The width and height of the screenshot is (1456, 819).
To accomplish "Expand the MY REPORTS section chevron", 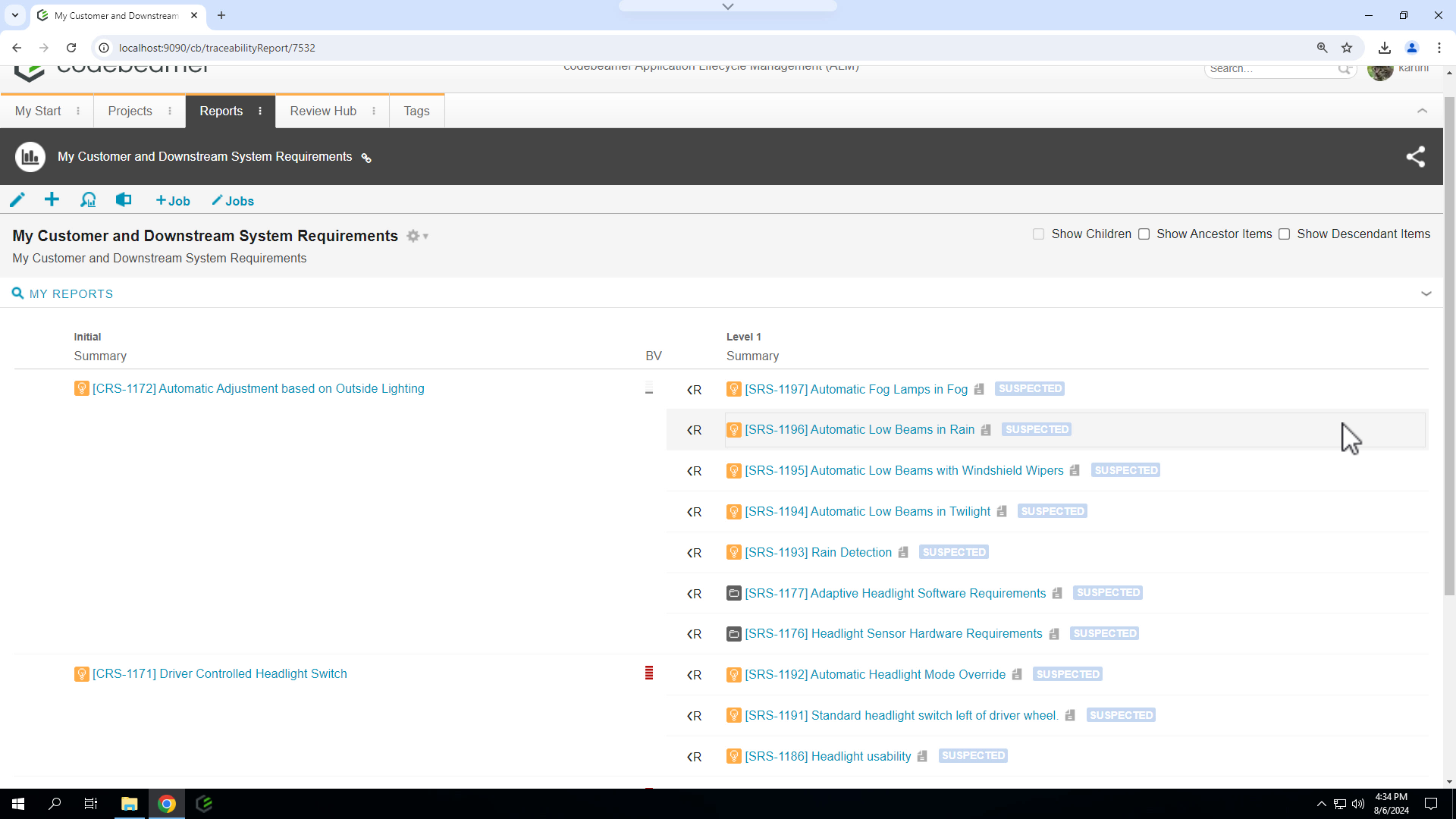I will click(x=1426, y=293).
